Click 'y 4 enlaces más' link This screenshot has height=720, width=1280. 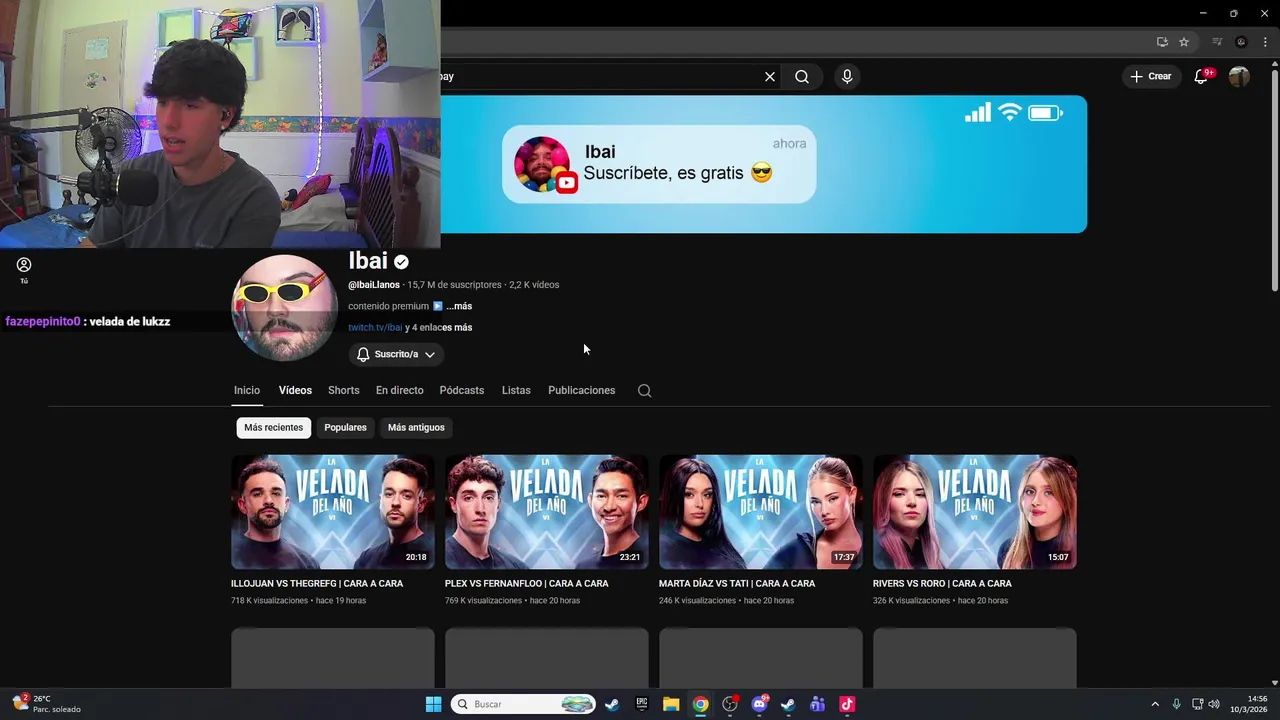(438, 327)
